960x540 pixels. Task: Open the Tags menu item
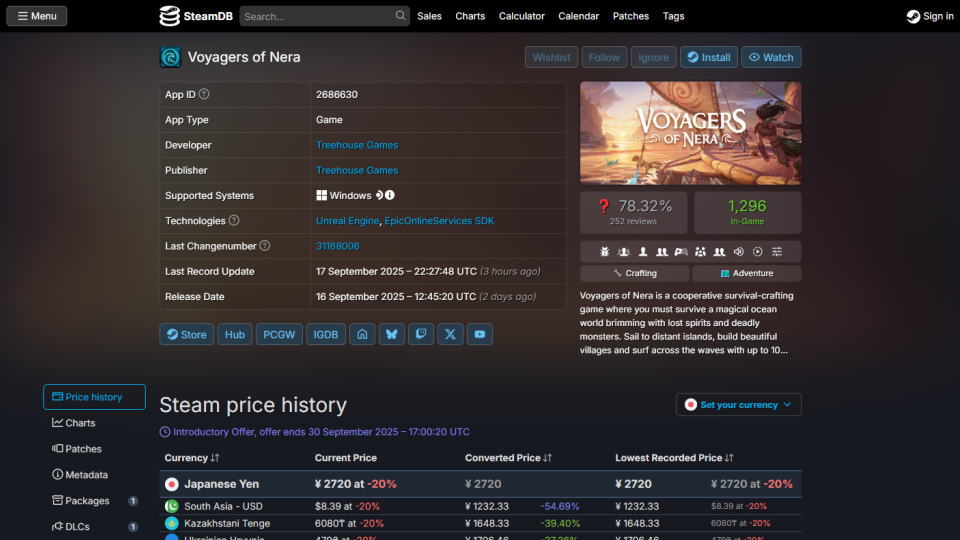point(673,16)
